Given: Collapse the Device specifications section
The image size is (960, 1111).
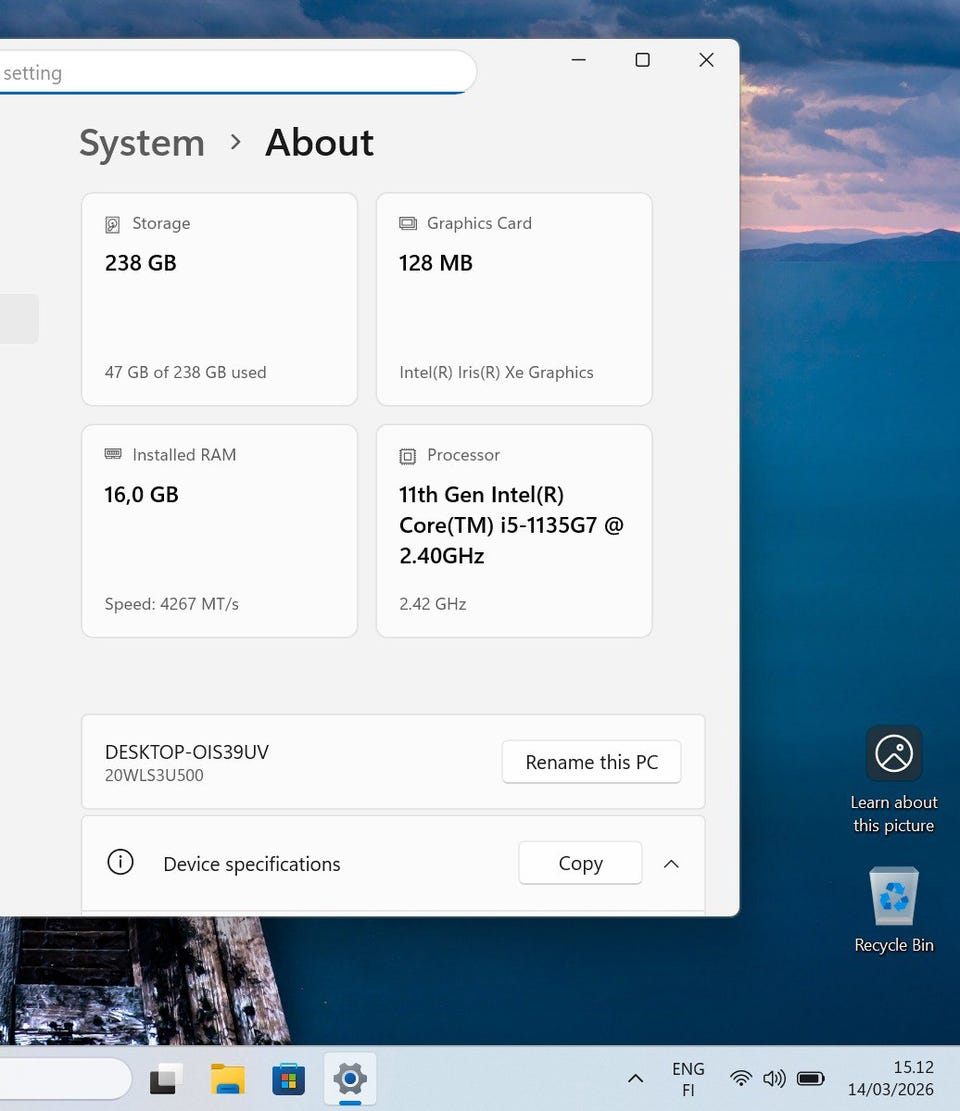Looking at the screenshot, I should (x=671, y=864).
